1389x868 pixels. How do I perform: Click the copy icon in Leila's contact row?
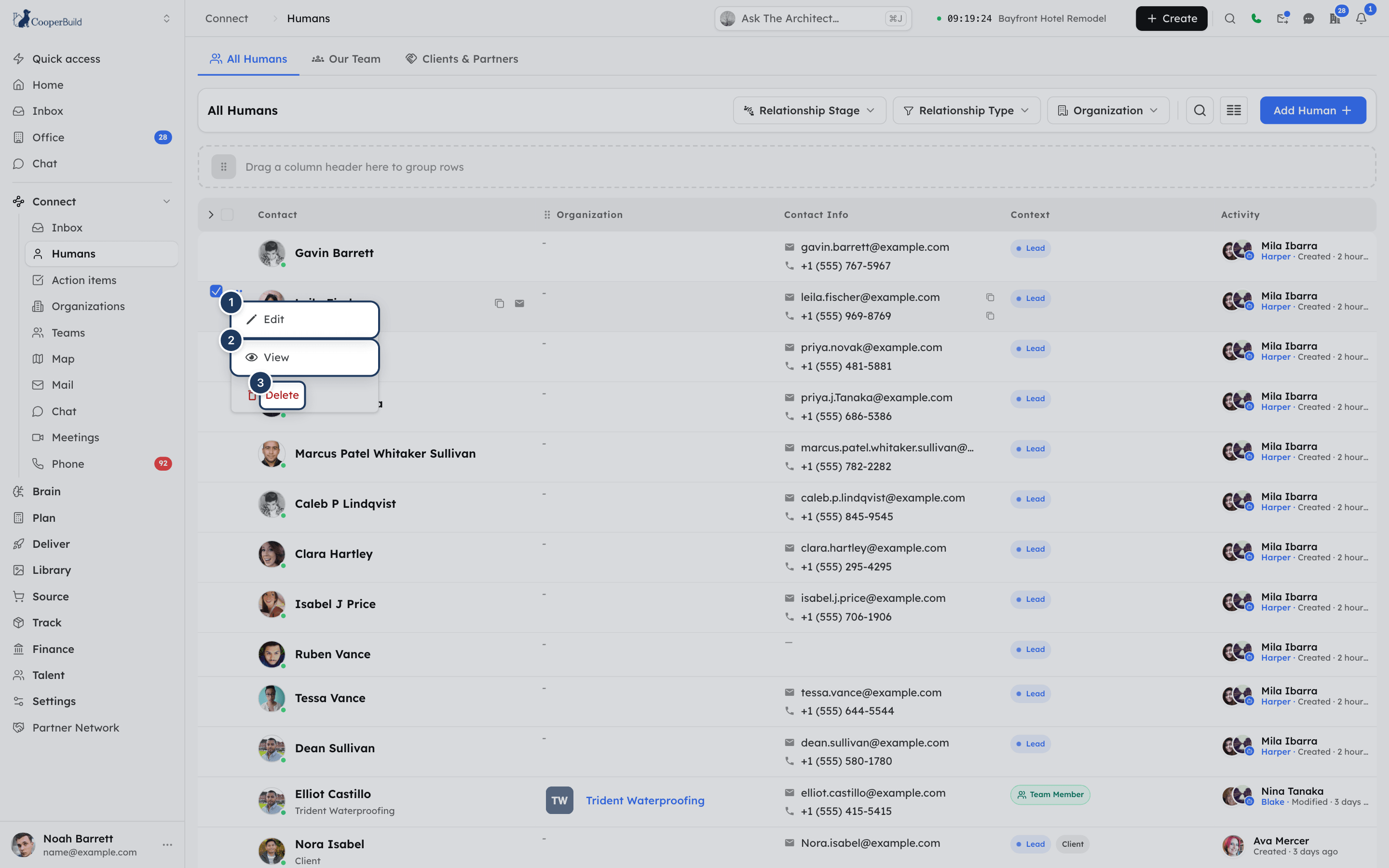tap(499, 303)
